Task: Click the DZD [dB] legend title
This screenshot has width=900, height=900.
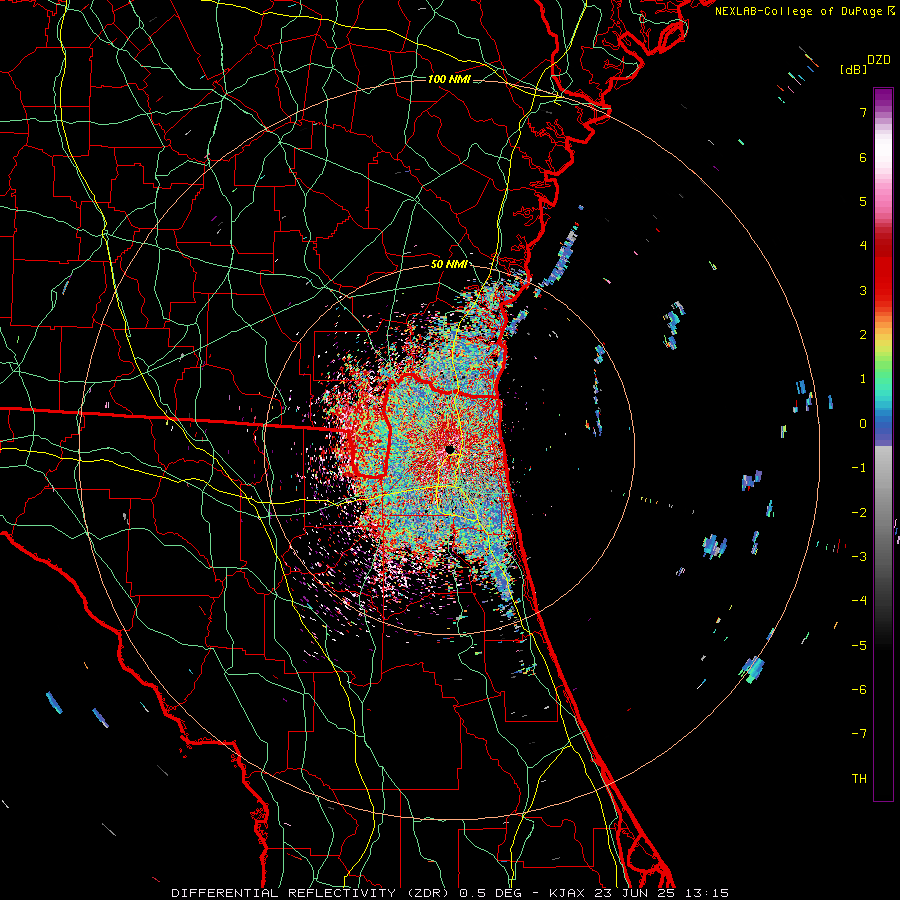Action: [x=865, y=64]
